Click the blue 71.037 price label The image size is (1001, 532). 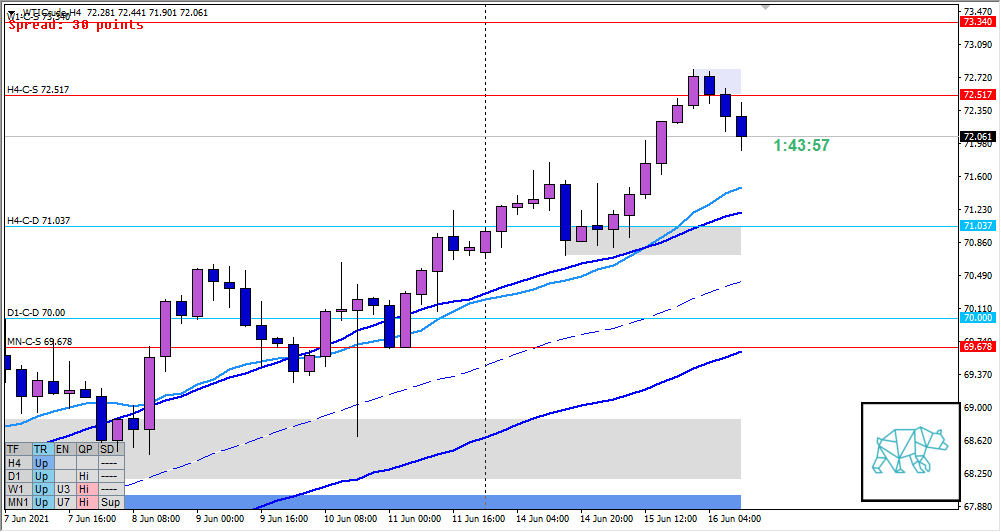pos(975,226)
